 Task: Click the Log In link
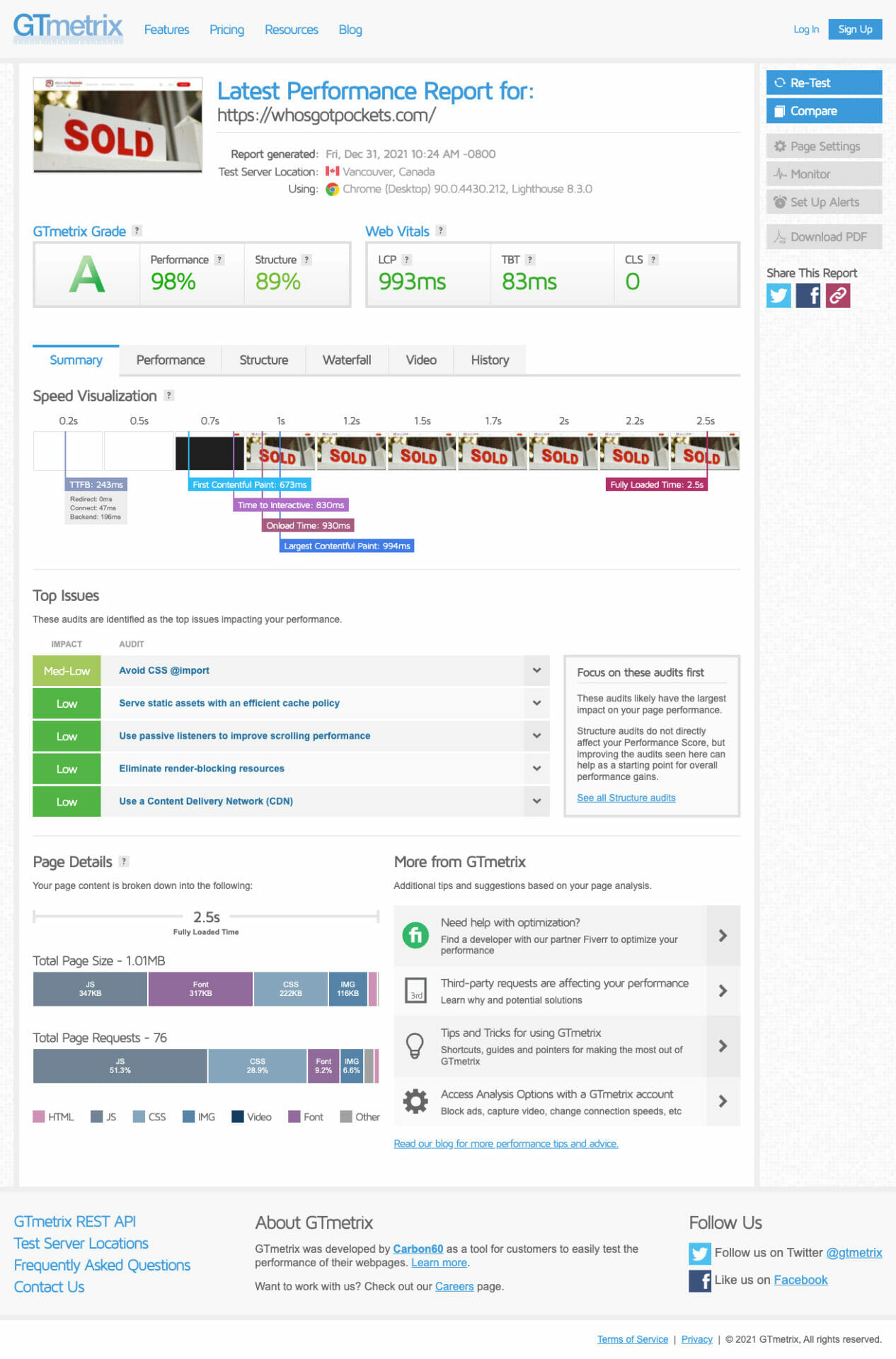(x=805, y=29)
